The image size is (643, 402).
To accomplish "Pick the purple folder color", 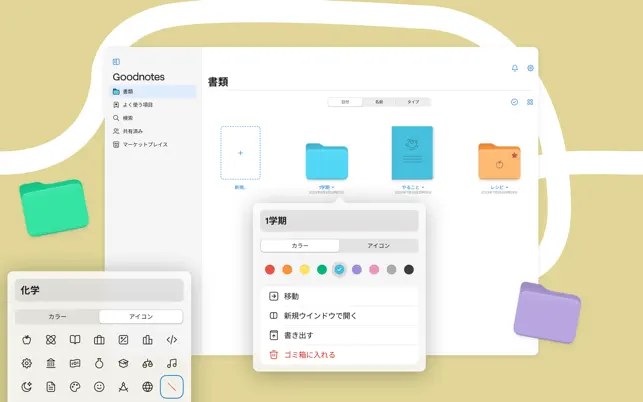I will click(x=357, y=270).
